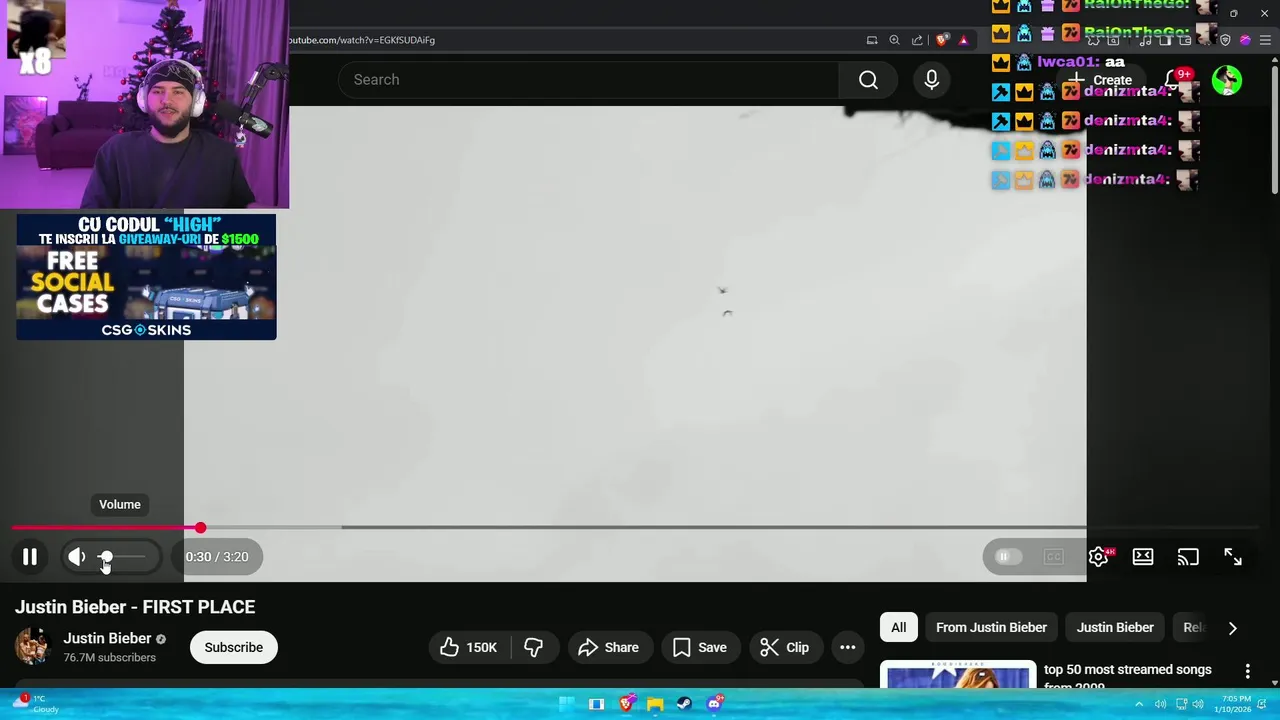Open top 50 most streamed songs thumbnail
The image size is (1280, 720).
pos(958,675)
